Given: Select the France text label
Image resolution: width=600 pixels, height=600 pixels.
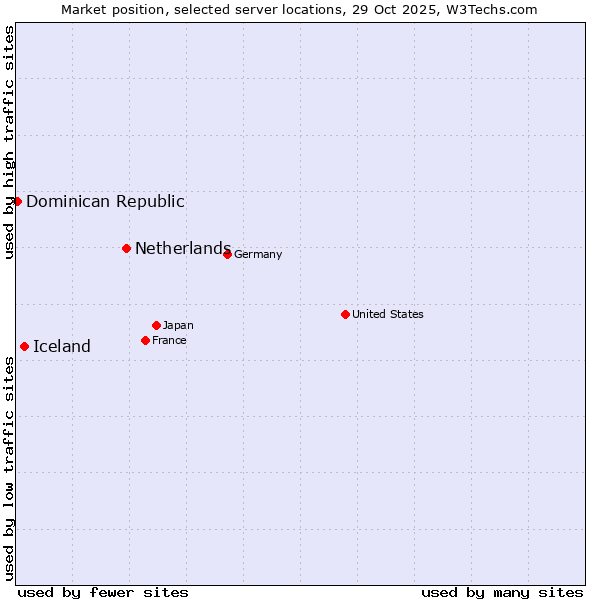Looking at the screenshot, I should tap(169, 340).
